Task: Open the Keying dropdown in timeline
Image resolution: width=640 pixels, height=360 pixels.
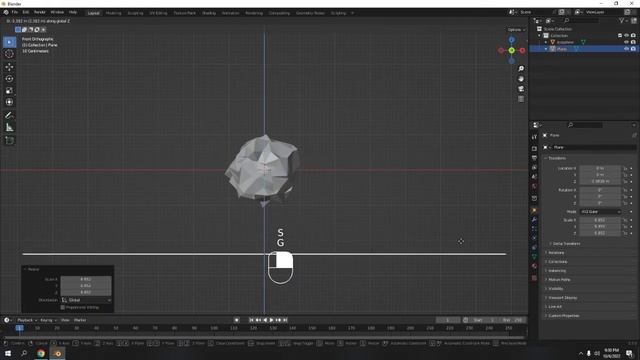Action: (x=48, y=320)
